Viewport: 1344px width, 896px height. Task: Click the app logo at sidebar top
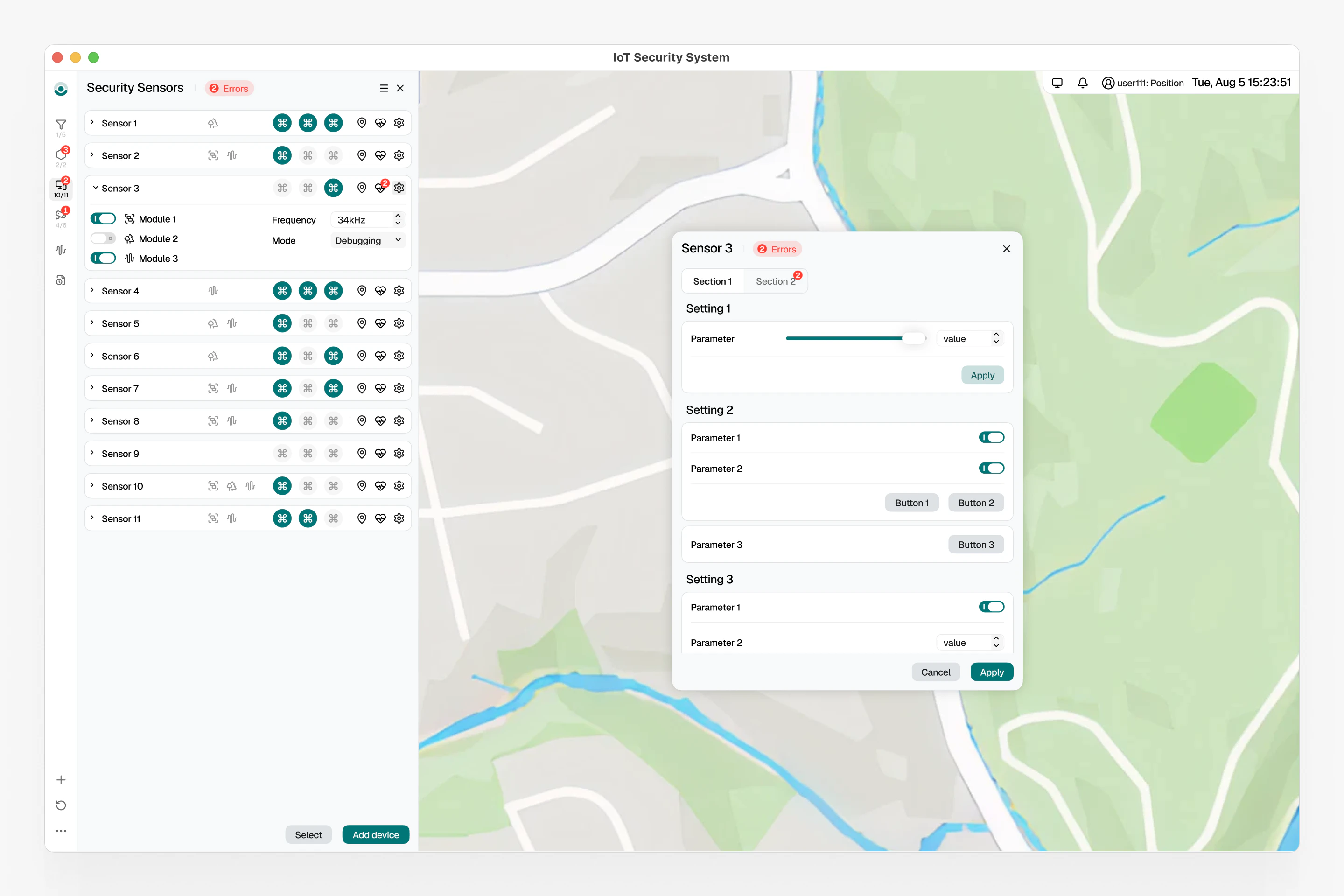[61, 89]
